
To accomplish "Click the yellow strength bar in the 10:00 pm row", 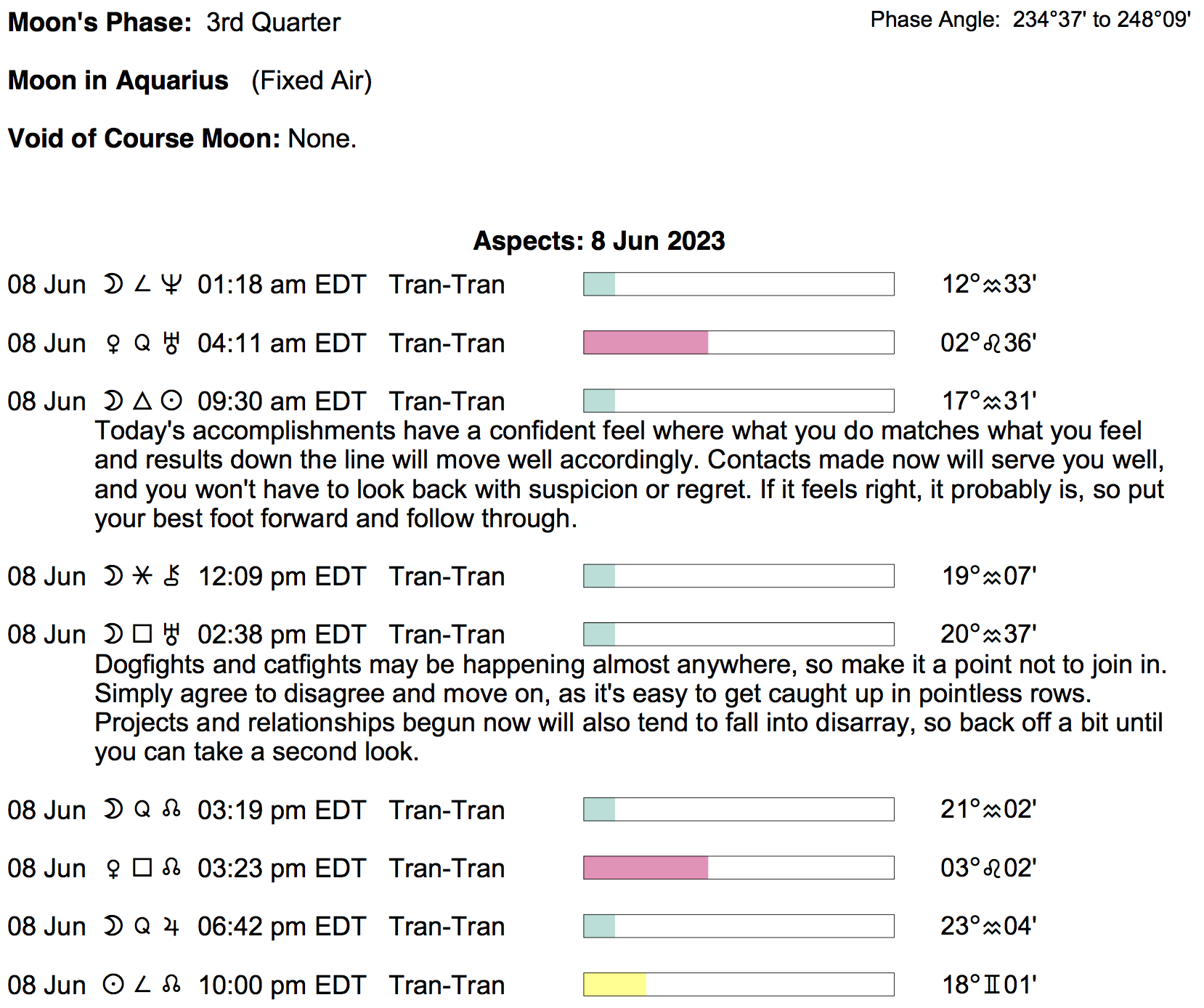I will click(614, 985).
